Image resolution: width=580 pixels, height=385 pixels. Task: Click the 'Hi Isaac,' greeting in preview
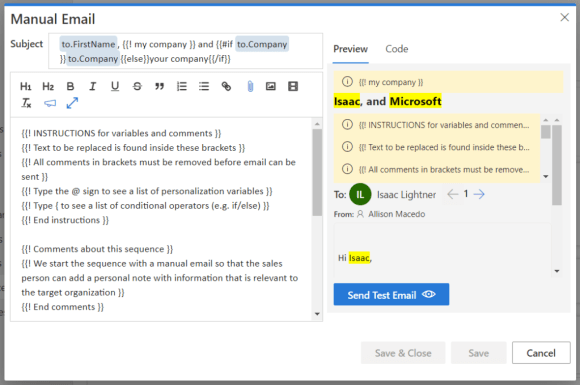coord(355,258)
